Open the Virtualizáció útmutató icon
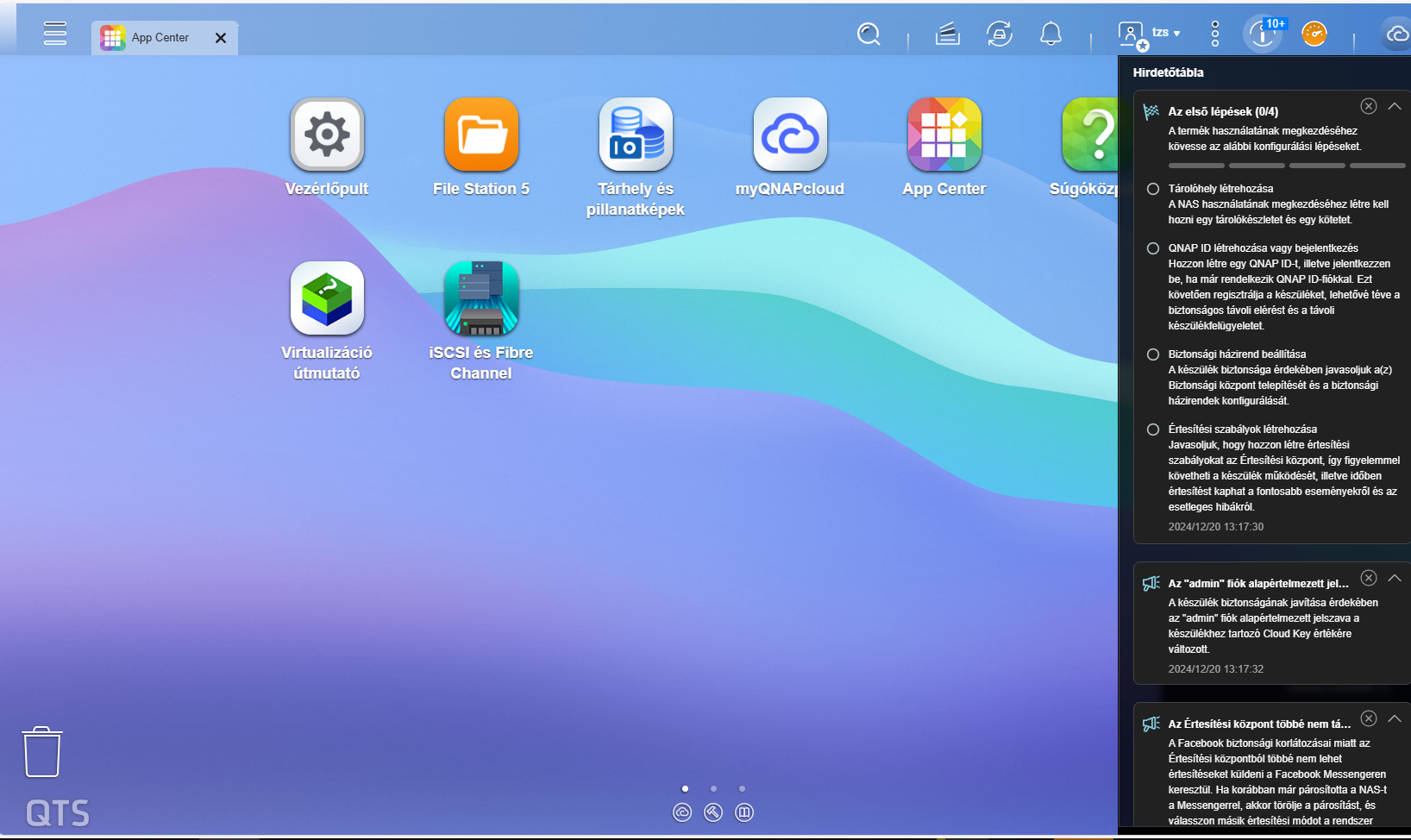The height and width of the screenshot is (840, 1411). (x=327, y=298)
